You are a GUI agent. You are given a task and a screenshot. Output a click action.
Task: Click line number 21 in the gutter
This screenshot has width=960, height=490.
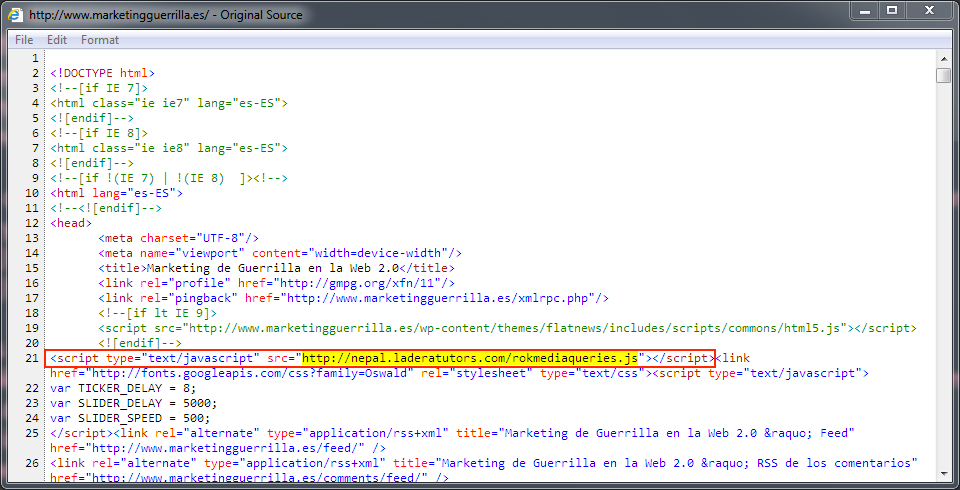click(30, 358)
